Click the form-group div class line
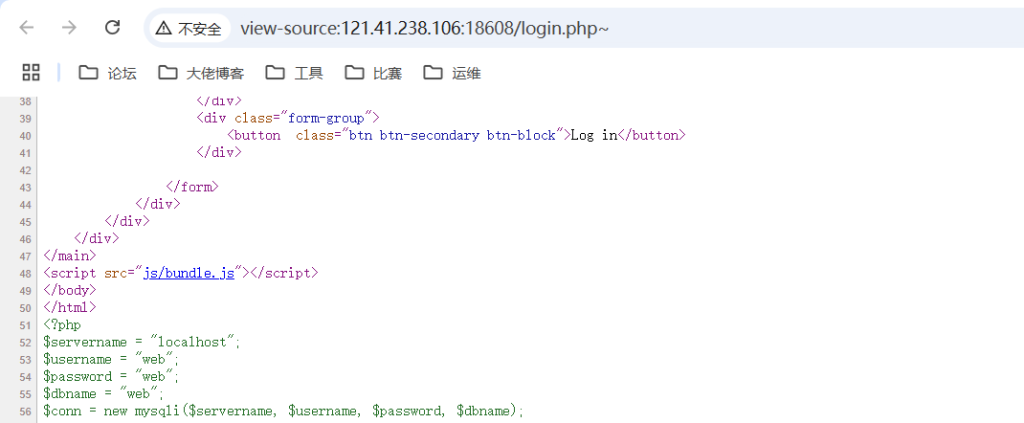This screenshot has height=423, width=1024. click(288, 118)
